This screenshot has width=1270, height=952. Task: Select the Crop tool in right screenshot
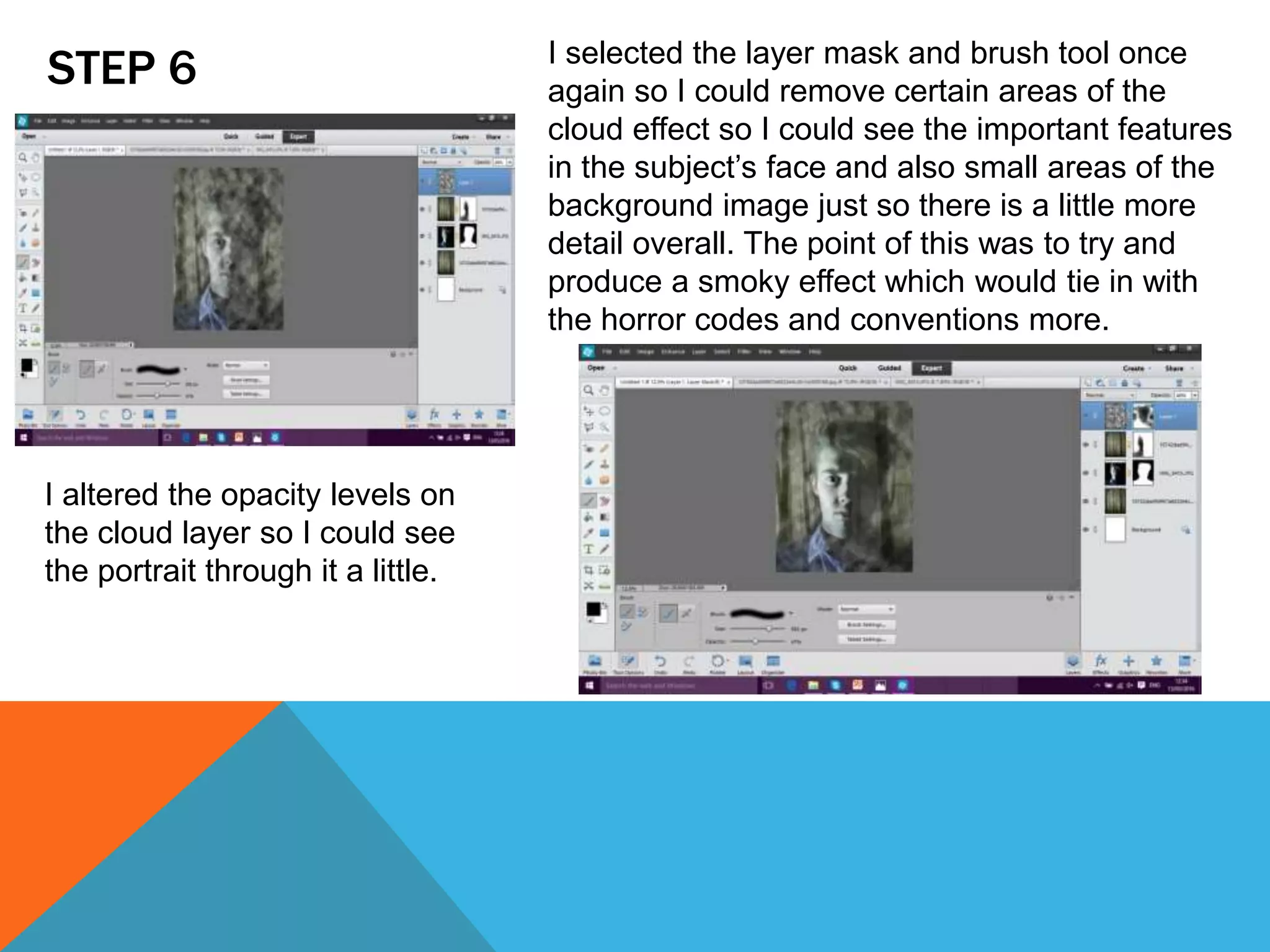(x=588, y=570)
